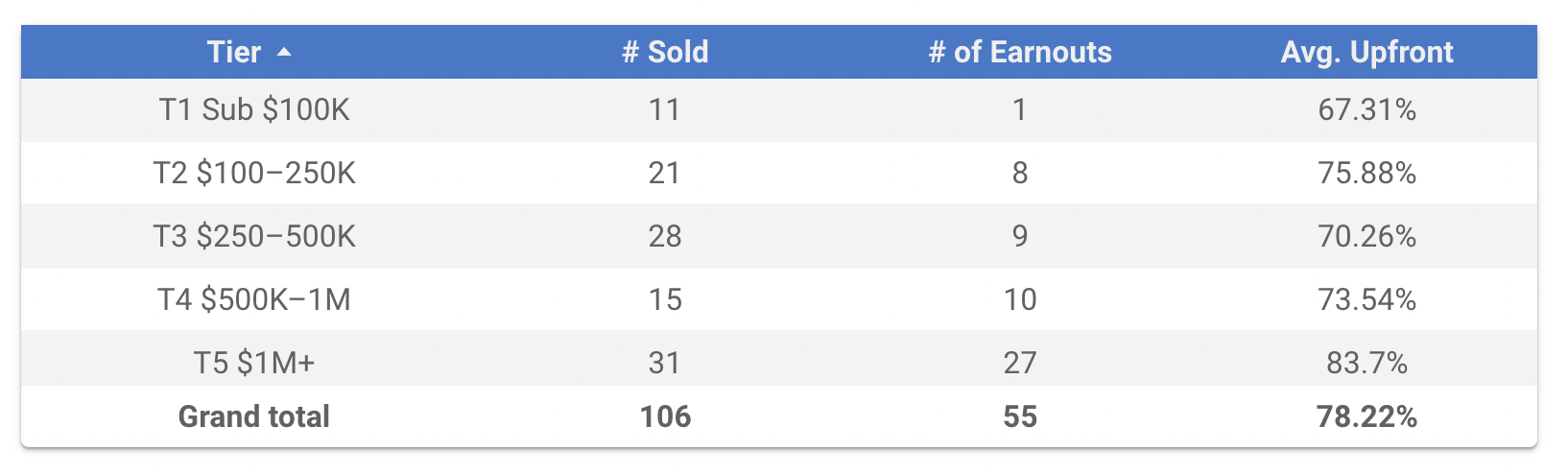Click the T3 $250–500K tier cell

(x=254, y=237)
